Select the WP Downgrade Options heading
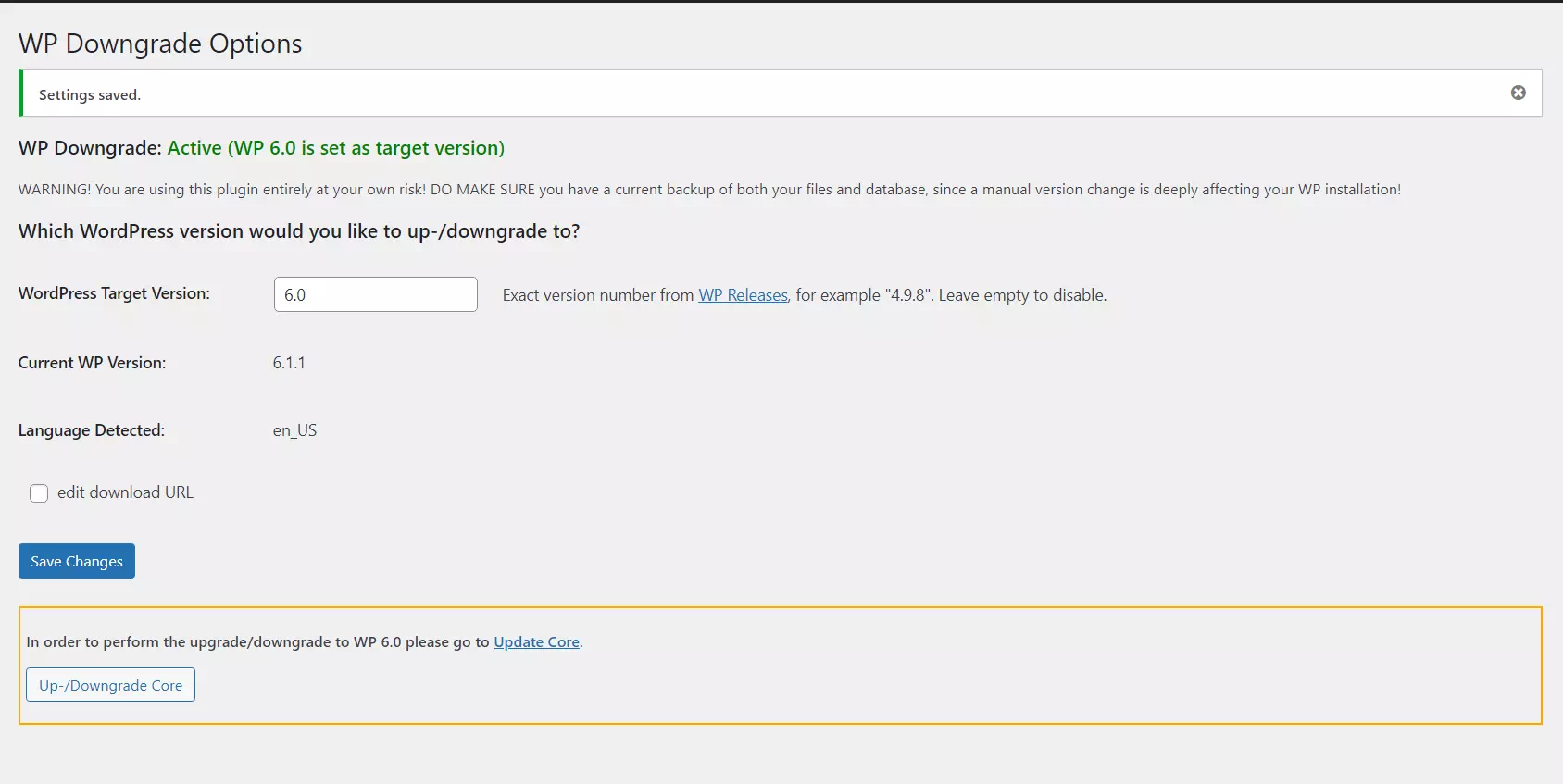 point(160,44)
